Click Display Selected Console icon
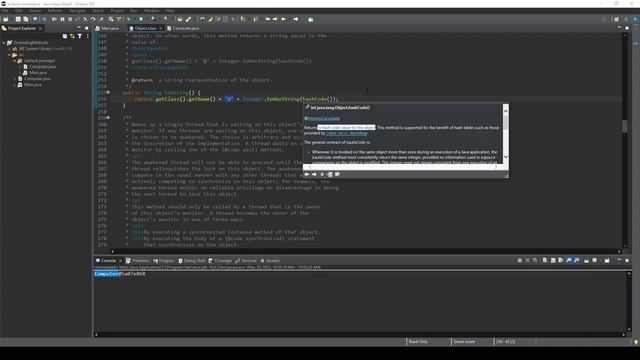The height and width of the screenshot is (360, 640). (x=595, y=260)
